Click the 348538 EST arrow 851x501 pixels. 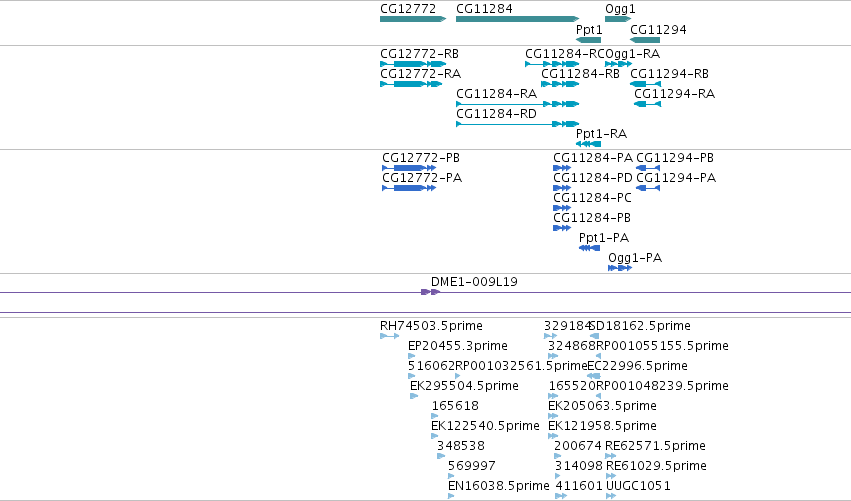pyautogui.click(x=441, y=456)
